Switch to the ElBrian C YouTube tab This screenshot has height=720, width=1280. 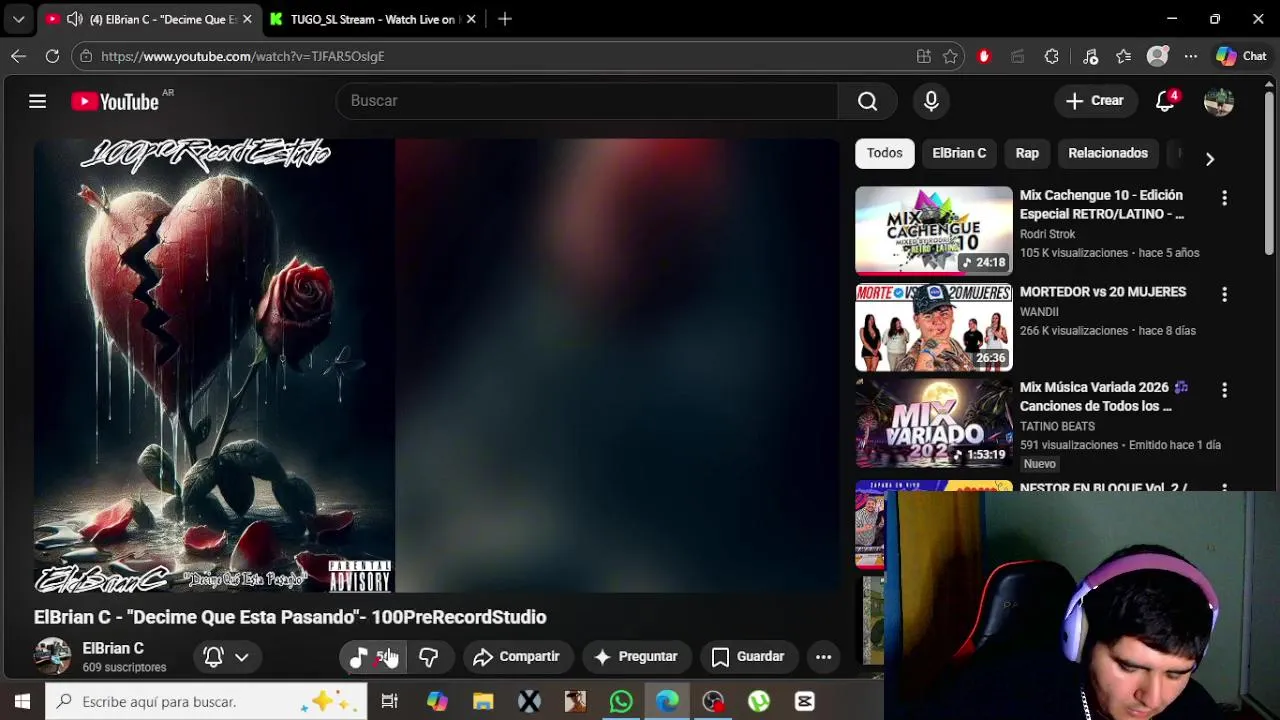(x=148, y=19)
